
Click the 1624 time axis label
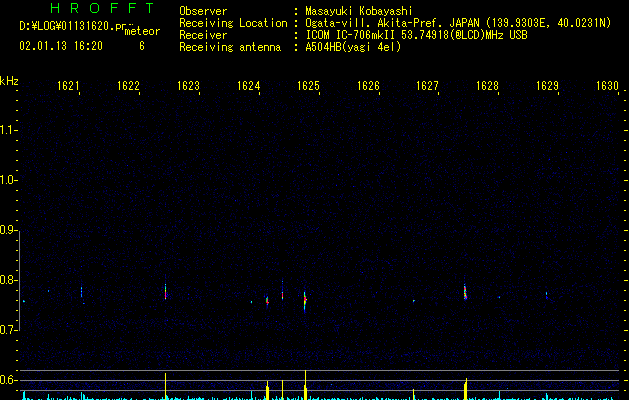coord(248,86)
